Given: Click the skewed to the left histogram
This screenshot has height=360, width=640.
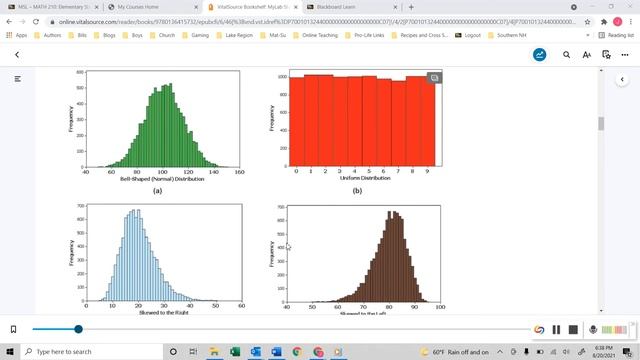Looking at the screenshot, I should coord(363,253).
